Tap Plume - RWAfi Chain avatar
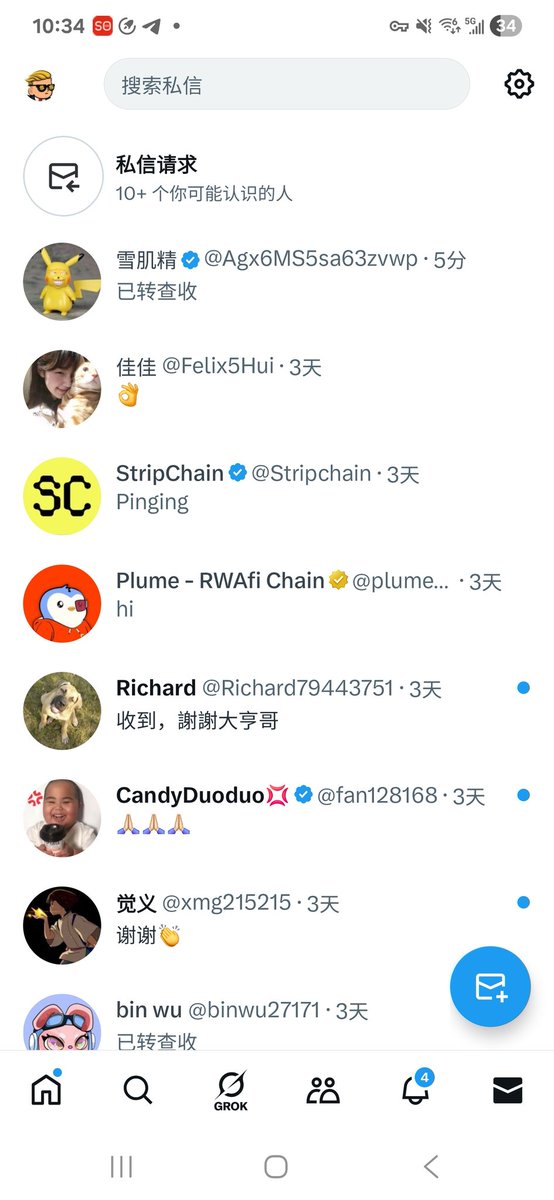The image size is (554, 1200). pos(63,604)
